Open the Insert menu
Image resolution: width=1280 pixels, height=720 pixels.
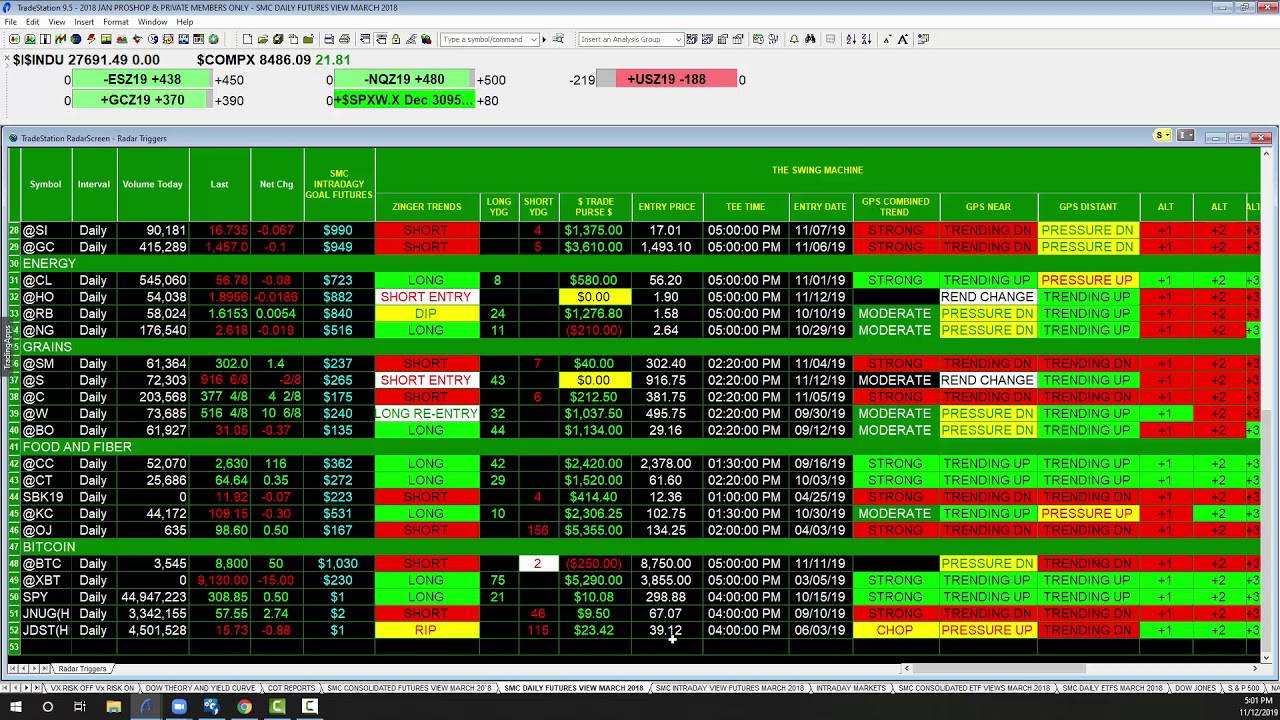click(84, 22)
